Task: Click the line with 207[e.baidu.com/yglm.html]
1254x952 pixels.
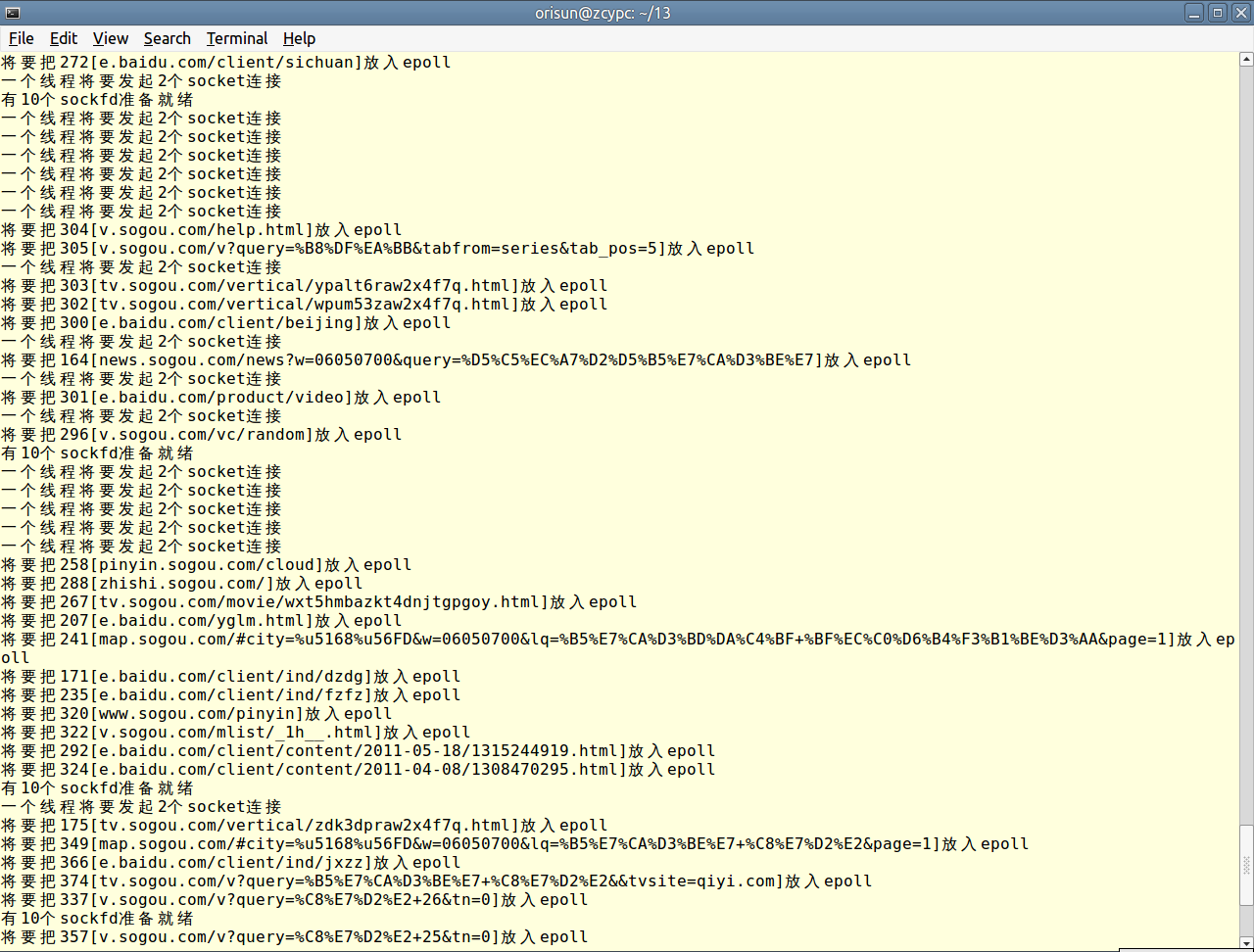Action: tap(202, 620)
